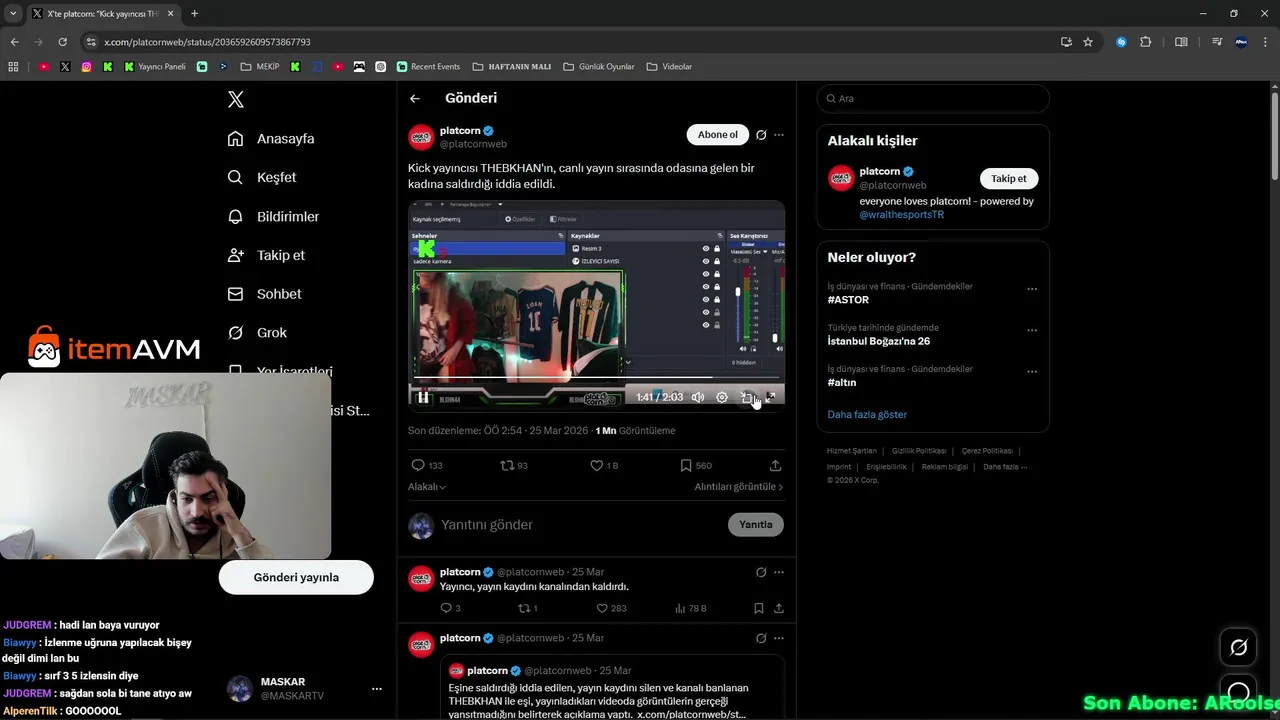The width and height of the screenshot is (1280, 720).
Task: Reply icon with 133 comments
Action: coord(427,466)
